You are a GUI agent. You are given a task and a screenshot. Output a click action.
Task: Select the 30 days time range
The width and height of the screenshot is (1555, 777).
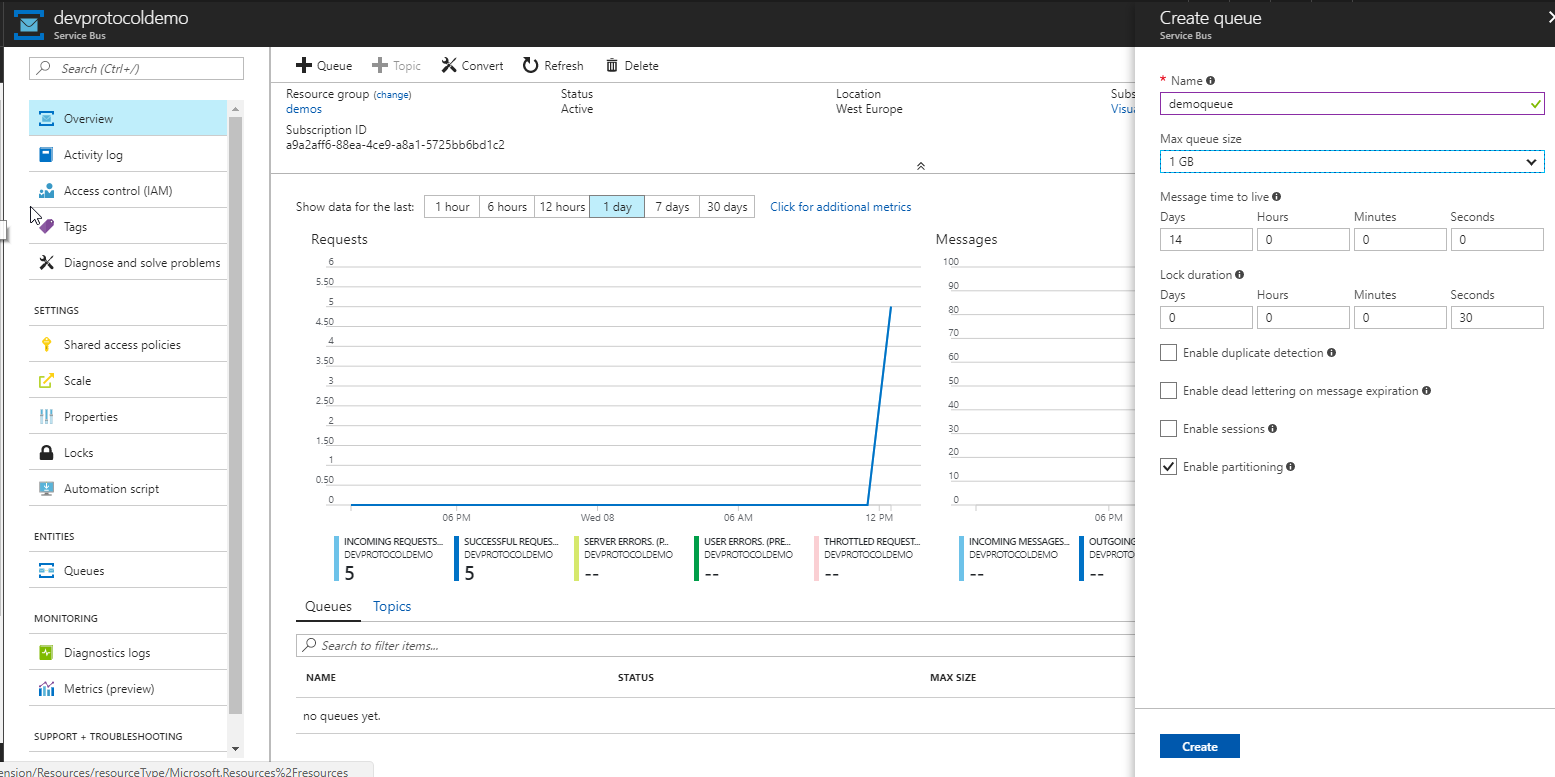(x=727, y=207)
